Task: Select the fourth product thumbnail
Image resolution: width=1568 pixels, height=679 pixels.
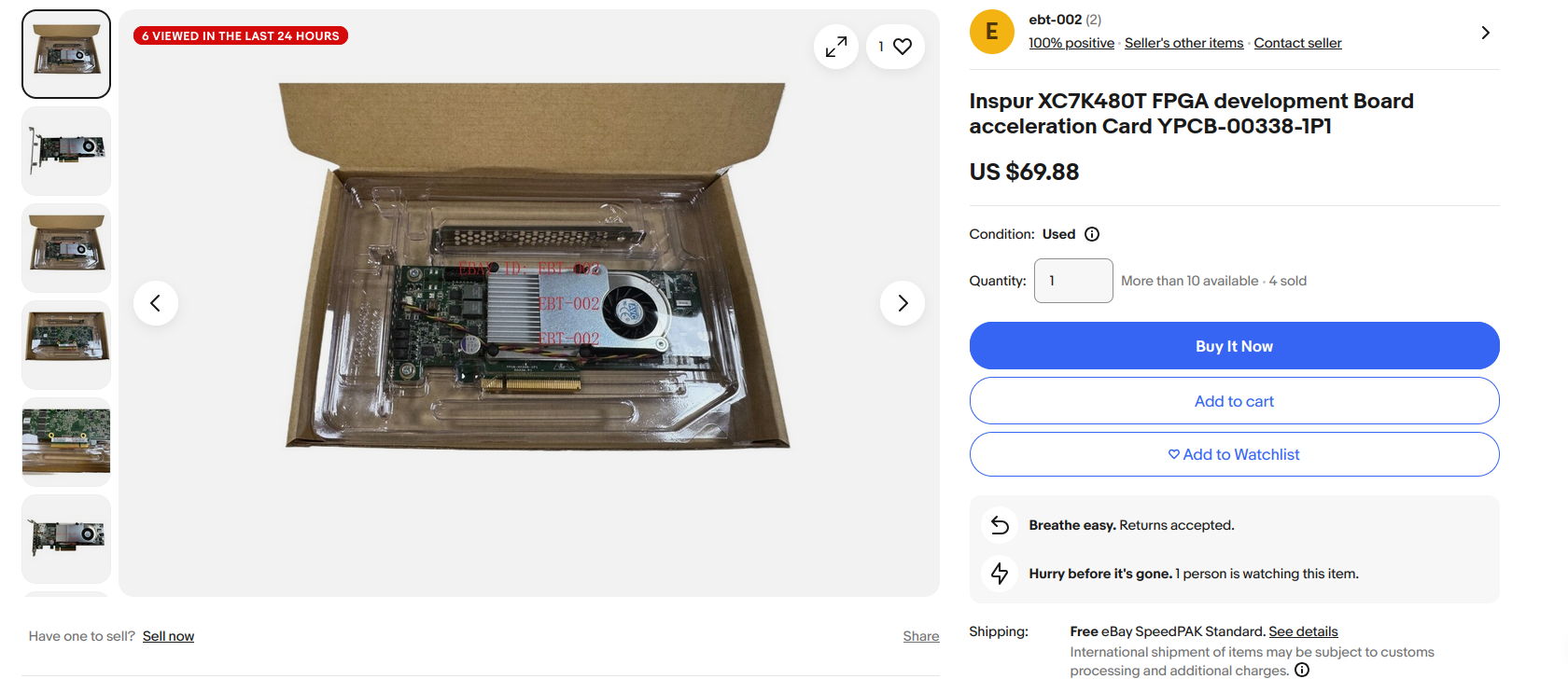Action: pos(65,344)
